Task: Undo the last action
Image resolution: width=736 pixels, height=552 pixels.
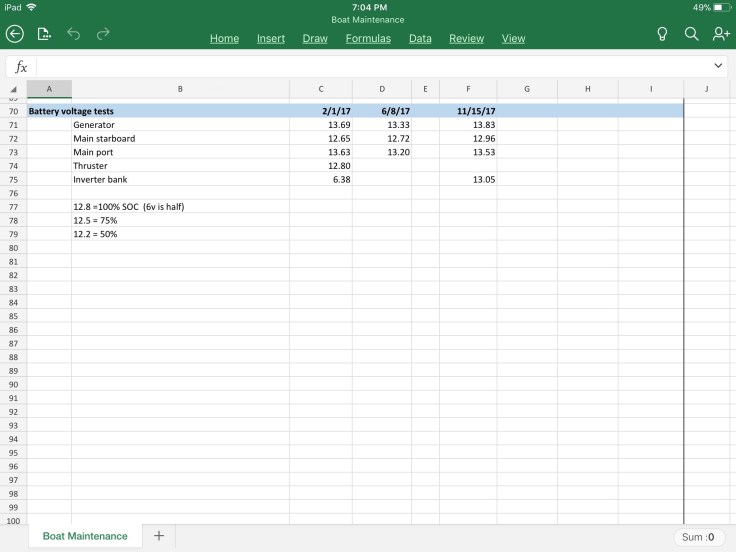Action: point(73,34)
